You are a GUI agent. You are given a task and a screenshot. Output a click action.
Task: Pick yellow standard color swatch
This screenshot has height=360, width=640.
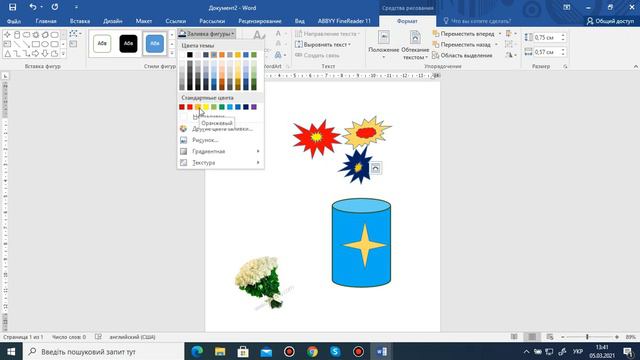click(x=206, y=107)
